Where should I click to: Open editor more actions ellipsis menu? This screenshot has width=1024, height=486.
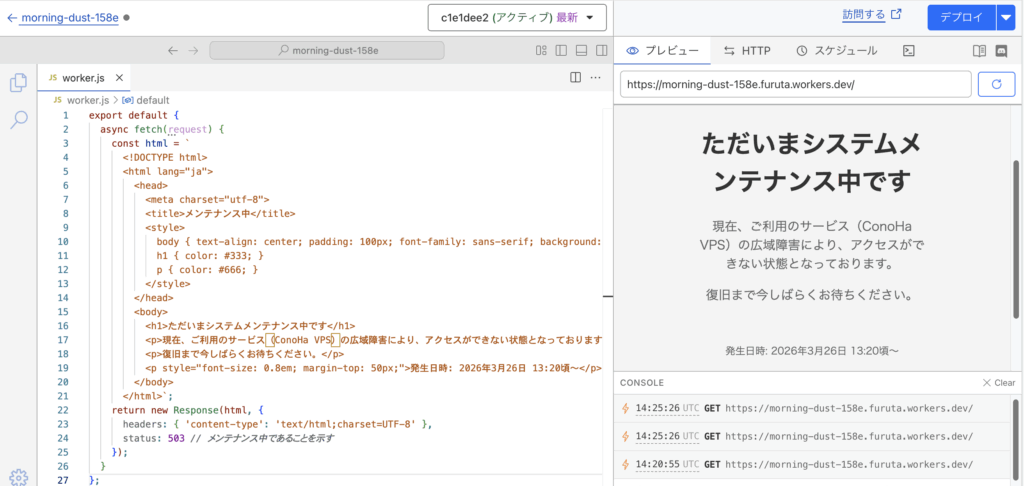coord(597,77)
